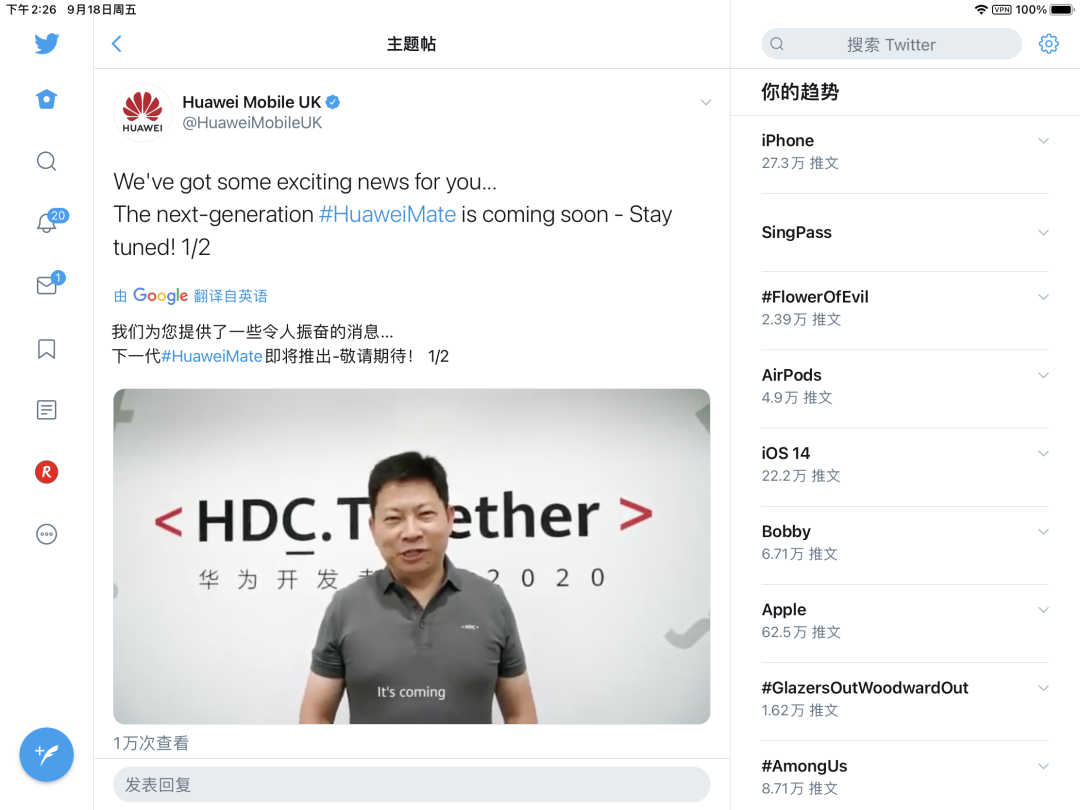Go back with the left arrow
1080x810 pixels.
(117, 44)
